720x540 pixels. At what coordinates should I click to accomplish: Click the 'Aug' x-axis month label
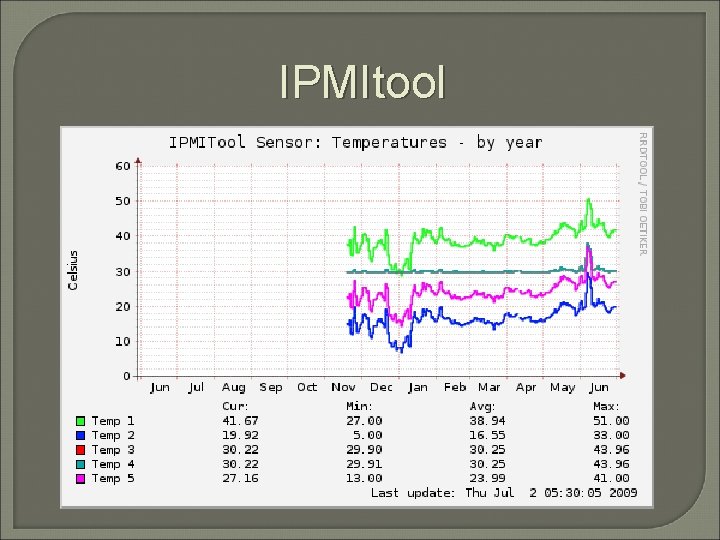234,388
